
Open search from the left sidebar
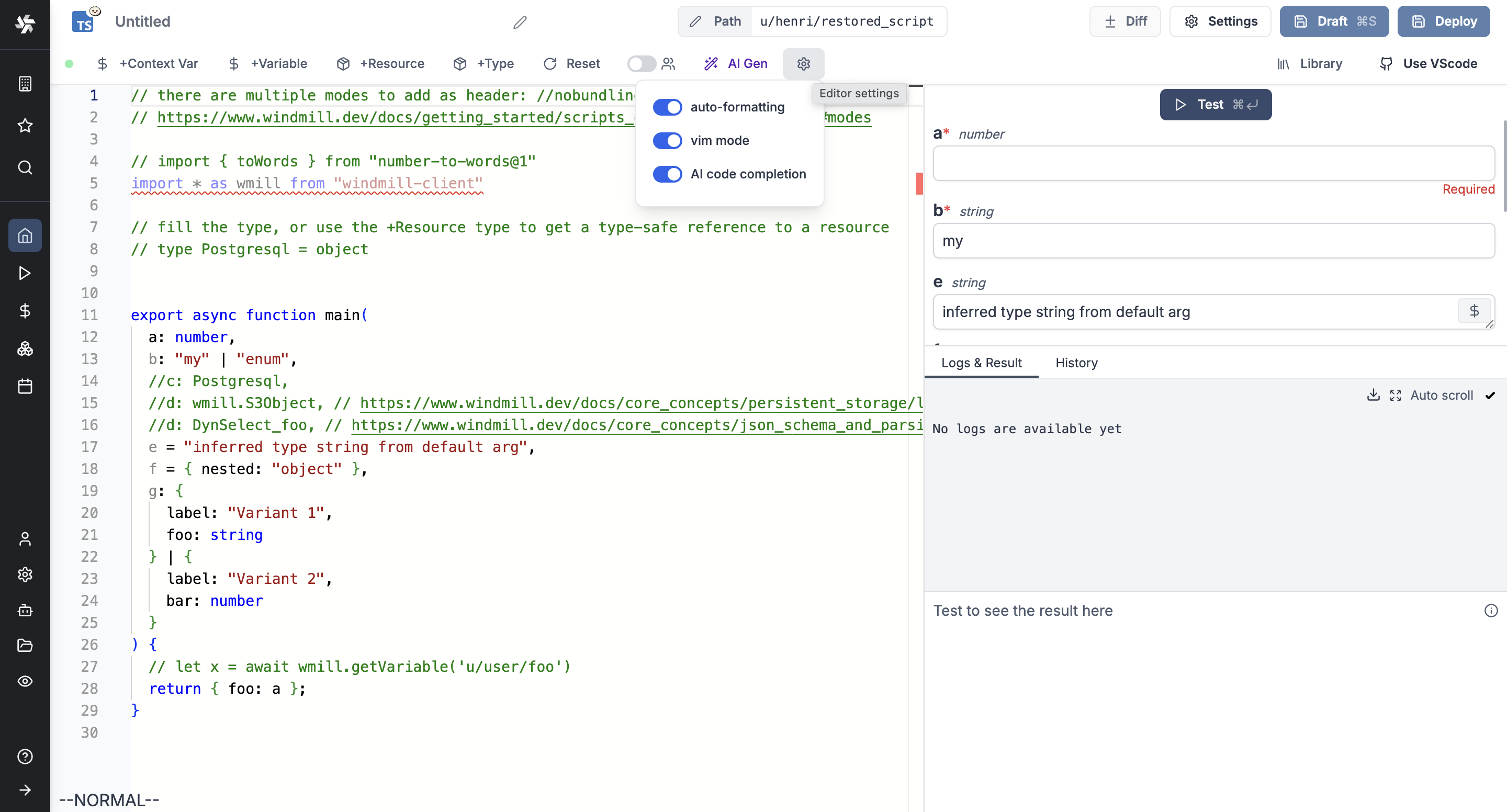[25, 168]
